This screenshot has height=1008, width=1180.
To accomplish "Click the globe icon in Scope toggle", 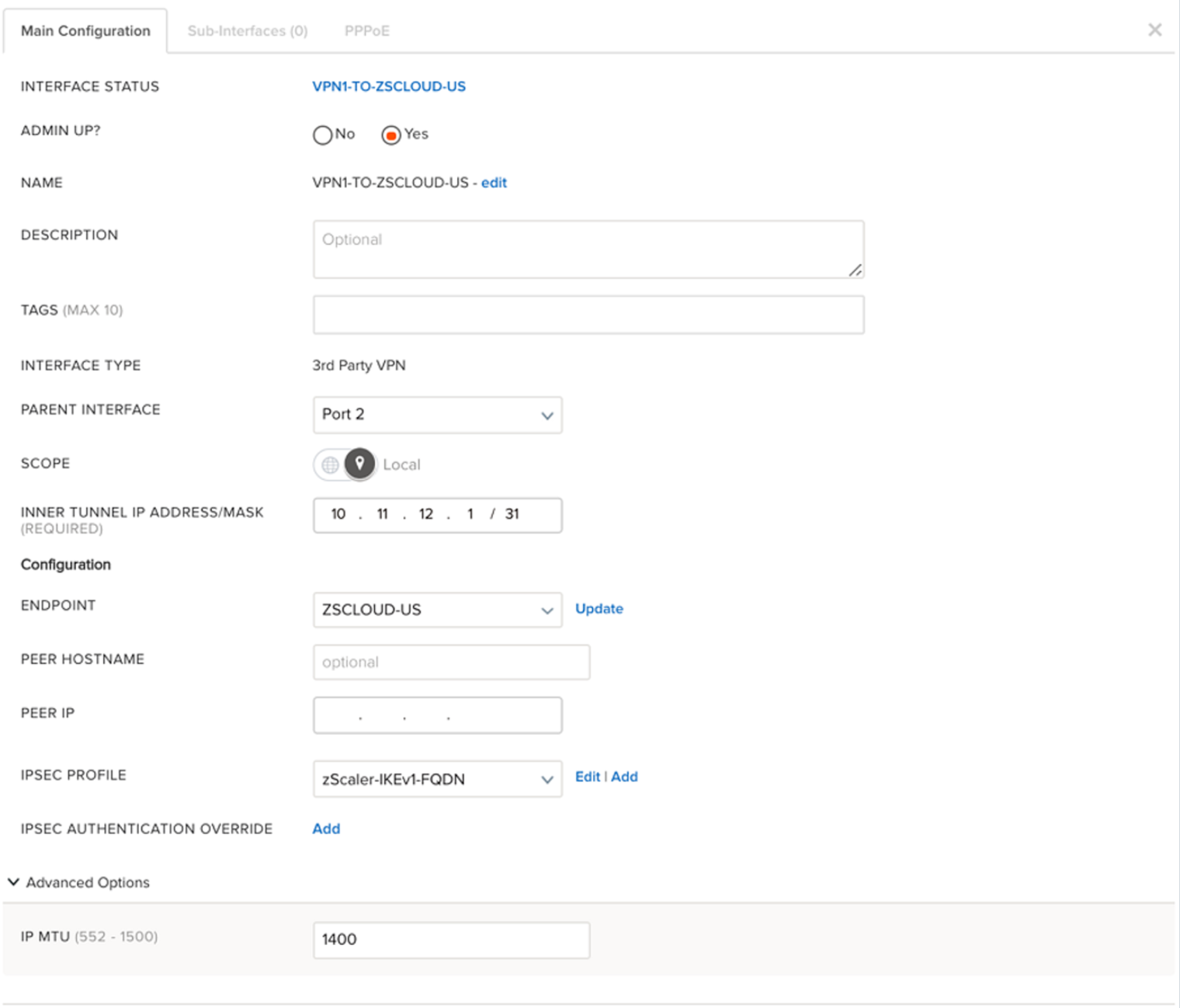I will [x=330, y=465].
